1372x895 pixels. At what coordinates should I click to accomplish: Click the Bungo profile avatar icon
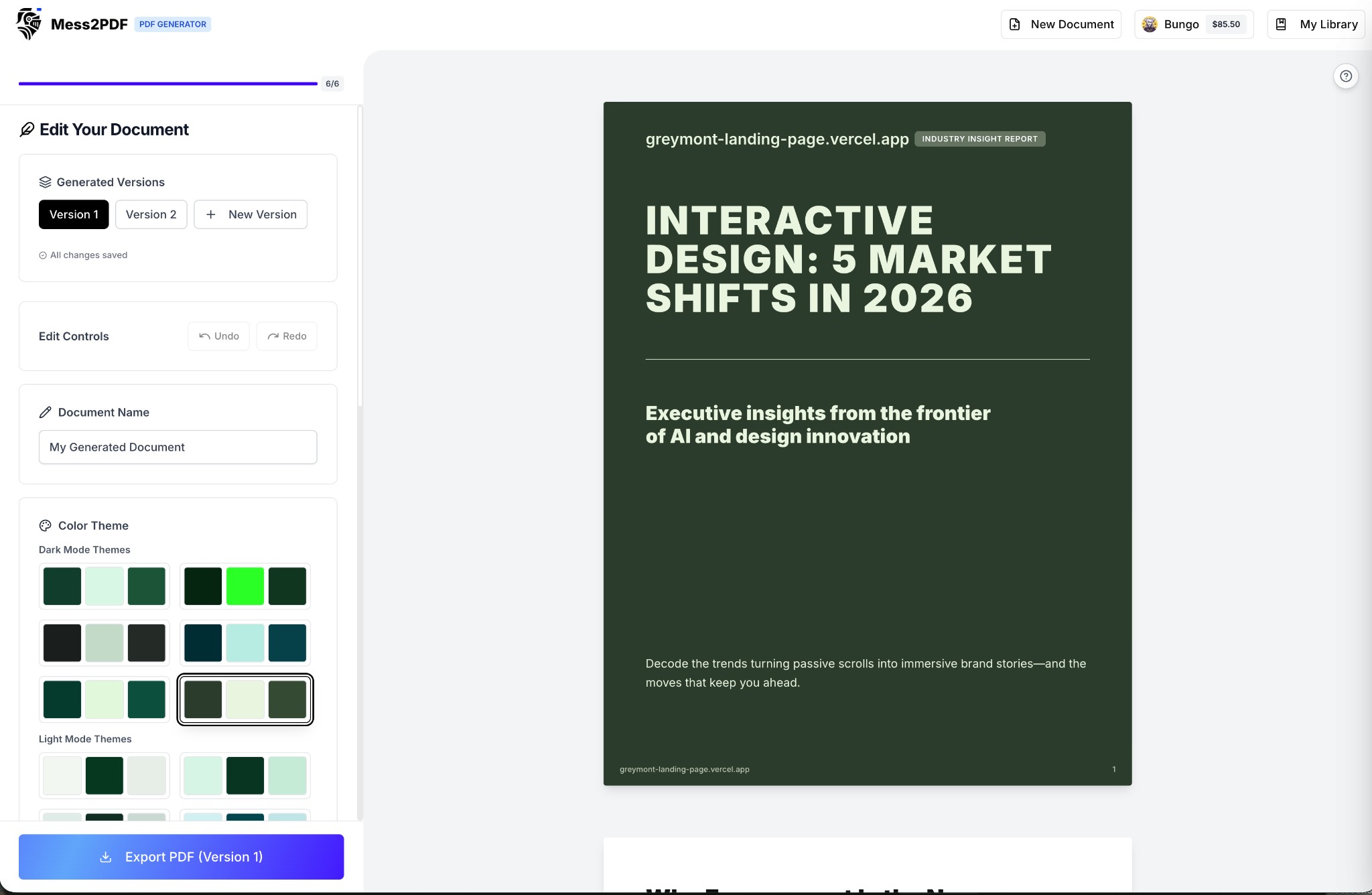[1150, 24]
